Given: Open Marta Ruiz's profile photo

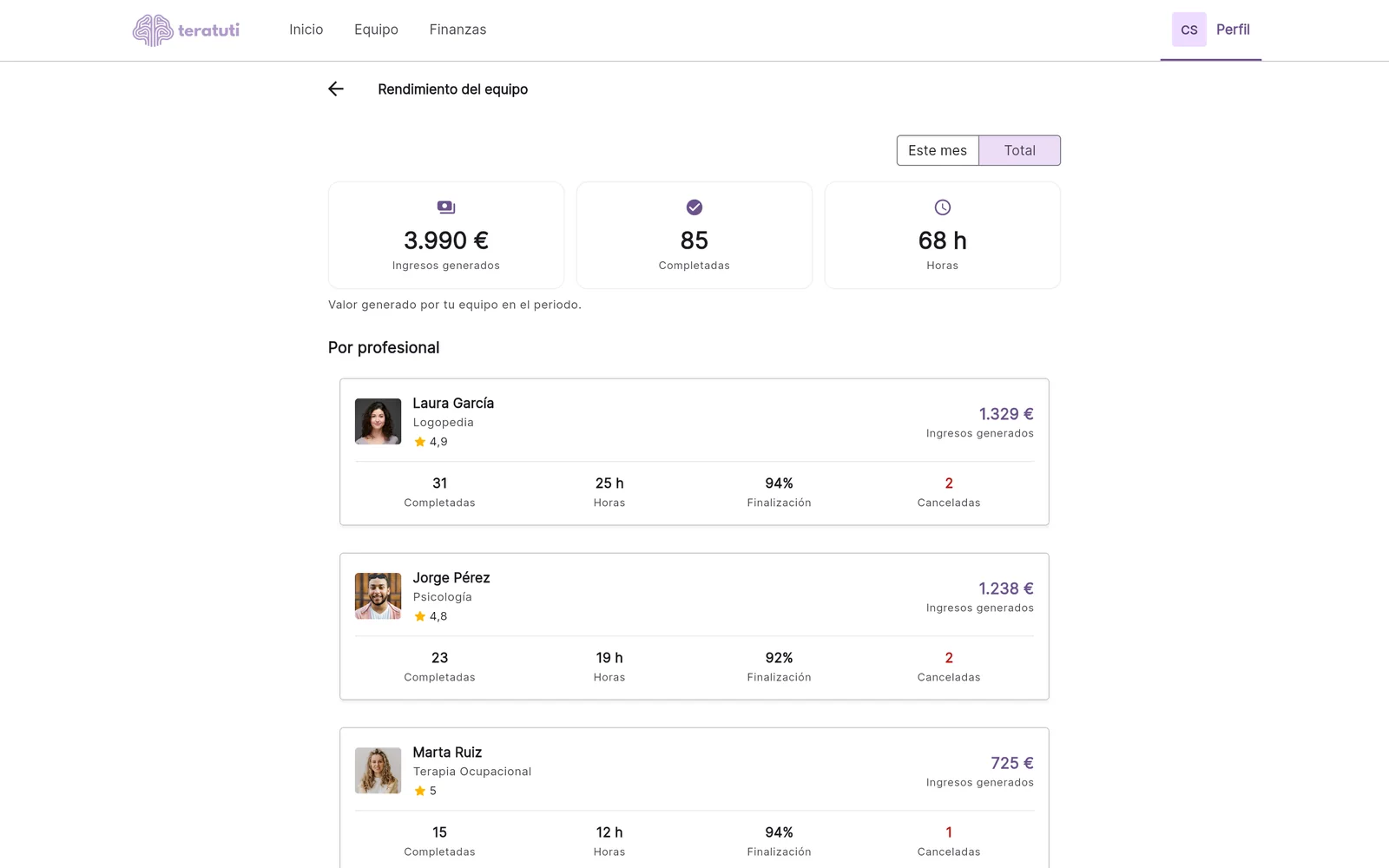Looking at the screenshot, I should click(379, 771).
